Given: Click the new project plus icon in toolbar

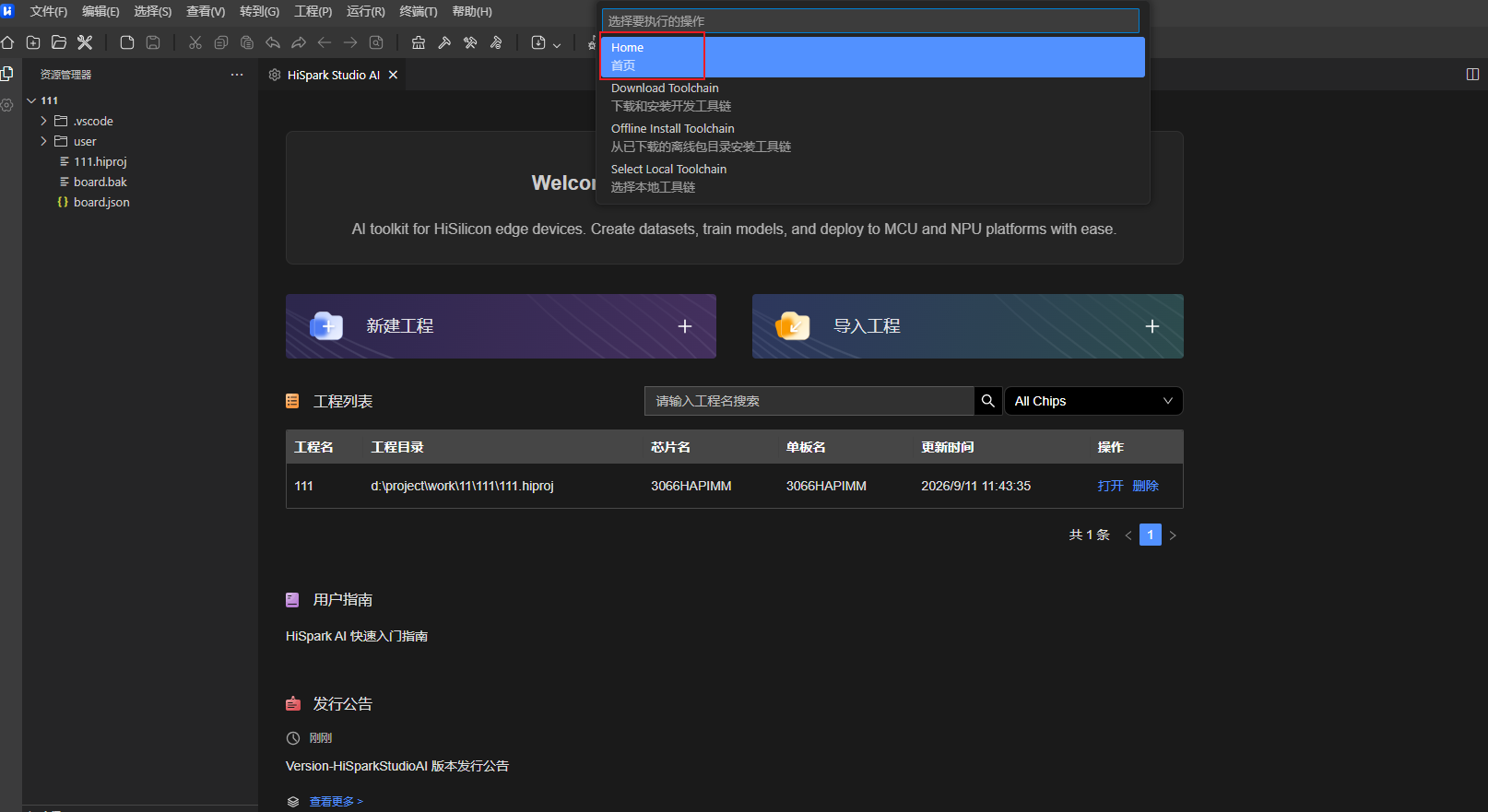Looking at the screenshot, I should 33,42.
